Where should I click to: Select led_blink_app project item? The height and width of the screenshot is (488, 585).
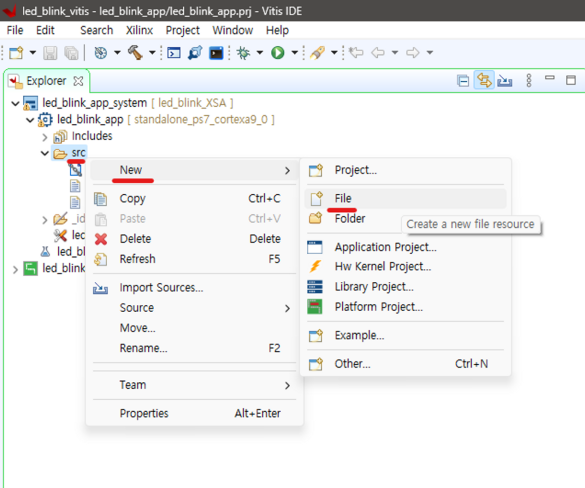coord(90,119)
